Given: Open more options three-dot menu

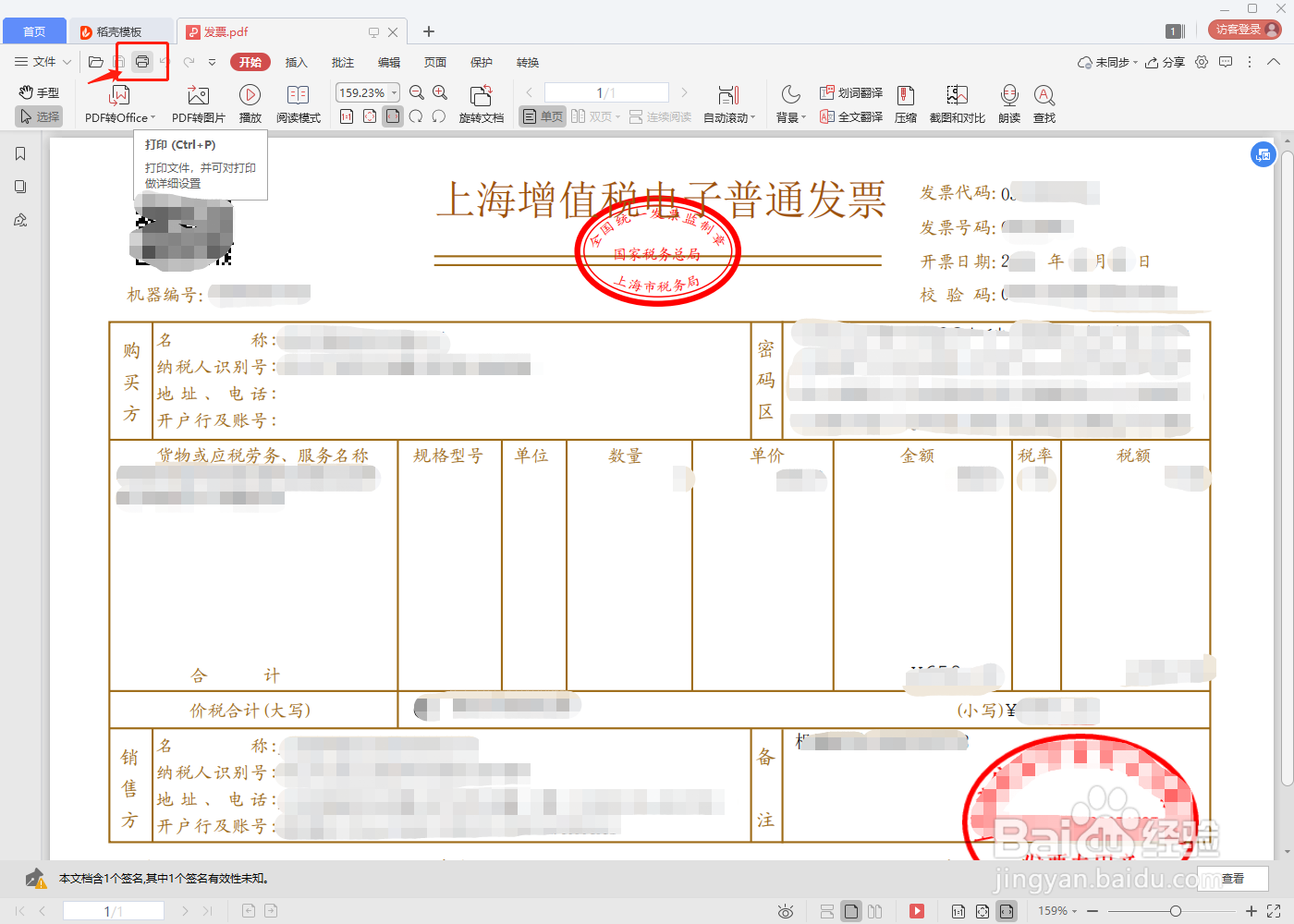Looking at the screenshot, I should [x=1250, y=62].
